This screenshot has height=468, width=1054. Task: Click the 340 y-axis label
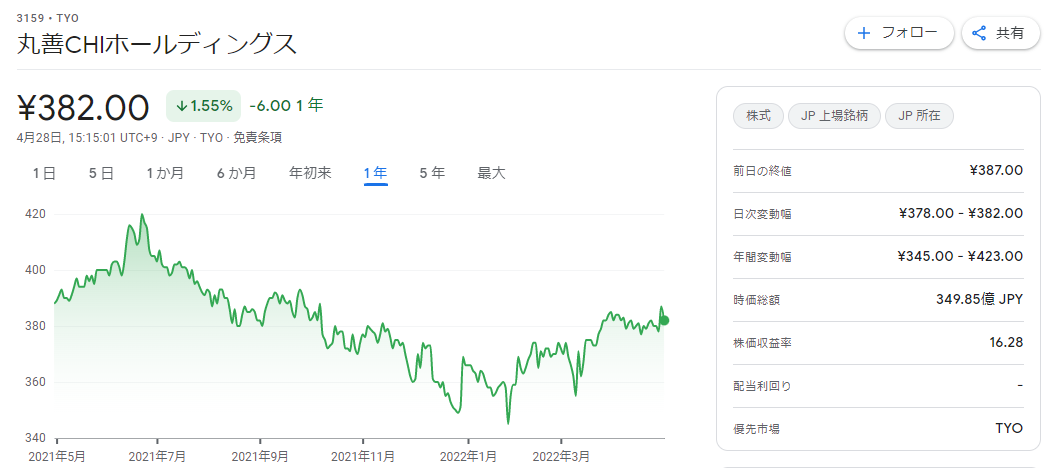point(35,438)
